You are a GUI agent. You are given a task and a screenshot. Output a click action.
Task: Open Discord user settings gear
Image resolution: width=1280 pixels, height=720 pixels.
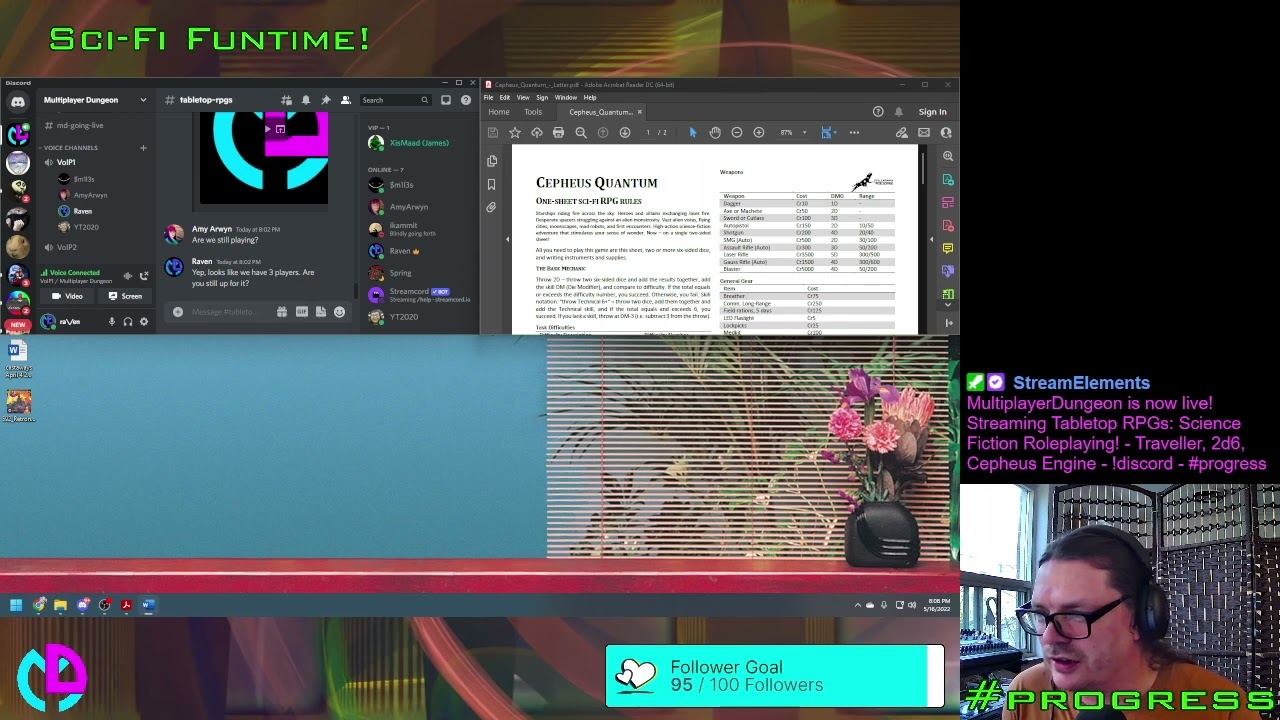click(143, 322)
